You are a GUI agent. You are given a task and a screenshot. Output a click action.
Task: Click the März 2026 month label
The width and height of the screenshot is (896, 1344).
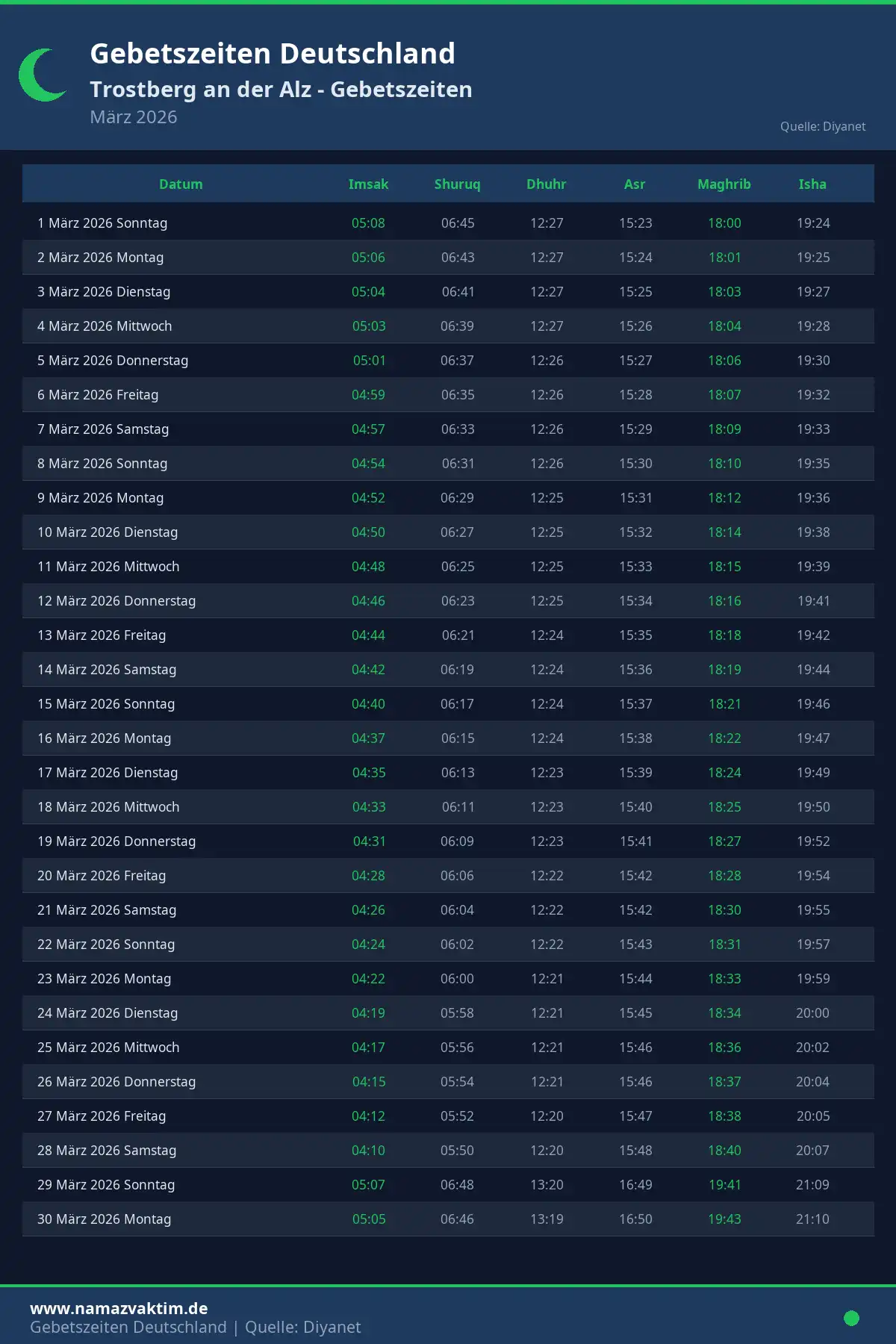(x=134, y=117)
